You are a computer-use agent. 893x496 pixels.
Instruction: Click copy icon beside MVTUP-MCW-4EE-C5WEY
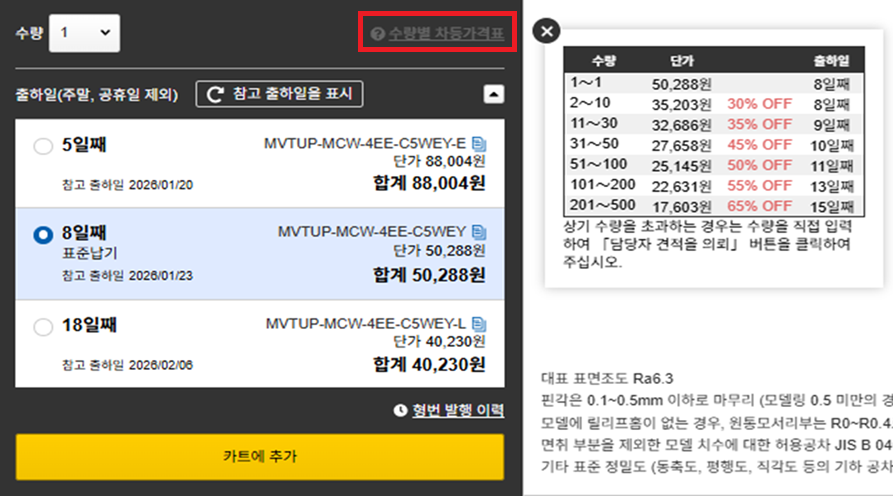[478, 232]
